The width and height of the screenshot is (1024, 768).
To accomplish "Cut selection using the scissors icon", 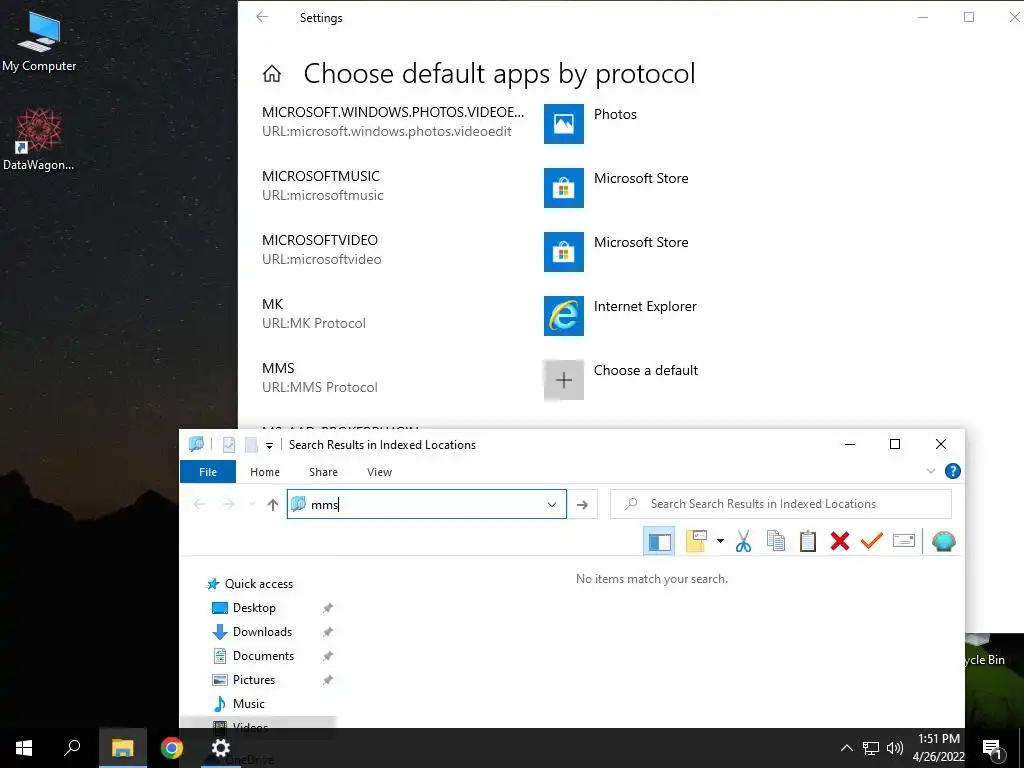I will [743, 541].
